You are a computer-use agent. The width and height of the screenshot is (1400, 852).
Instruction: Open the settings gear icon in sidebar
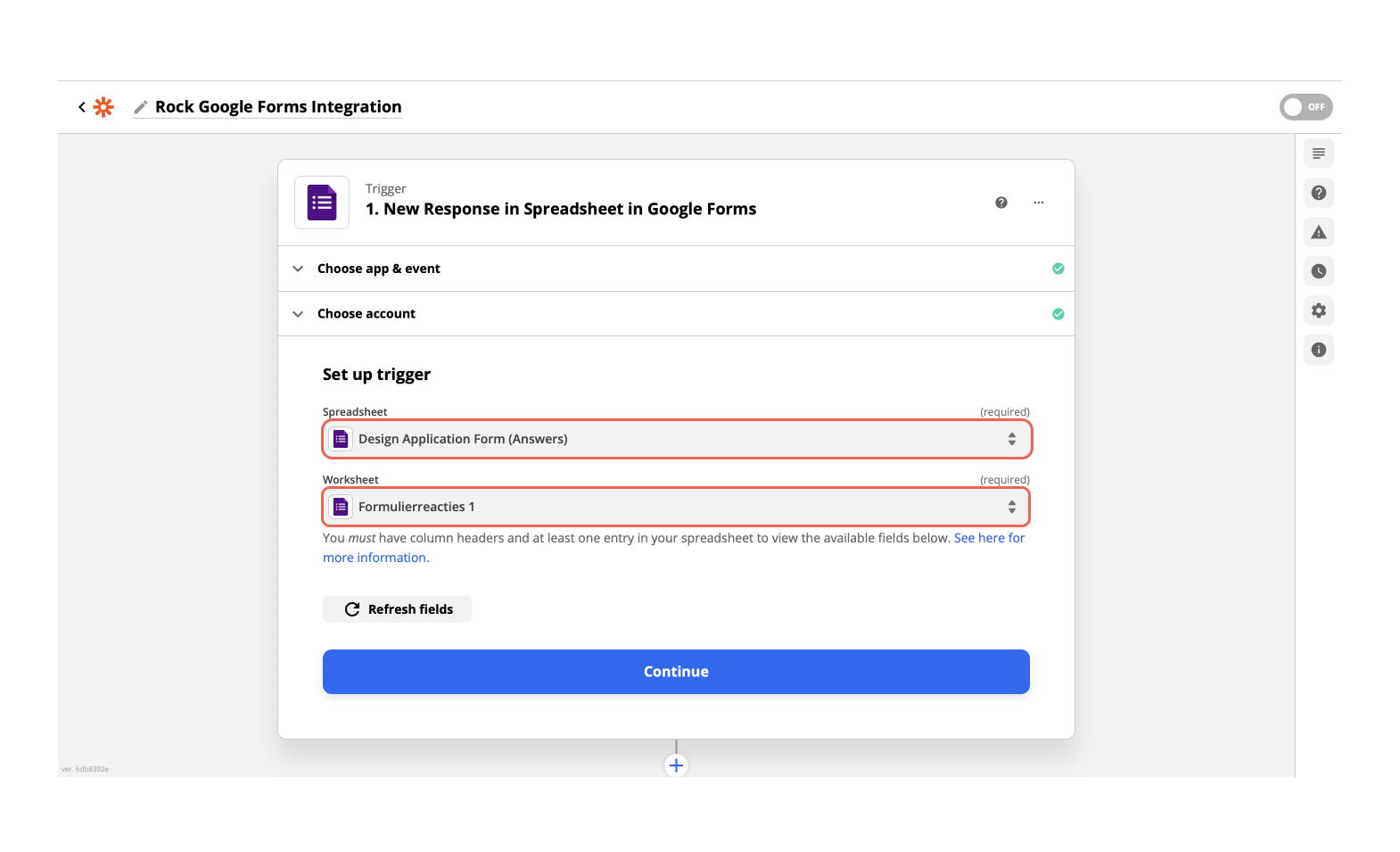pyautogui.click(x=1319, y=310)
